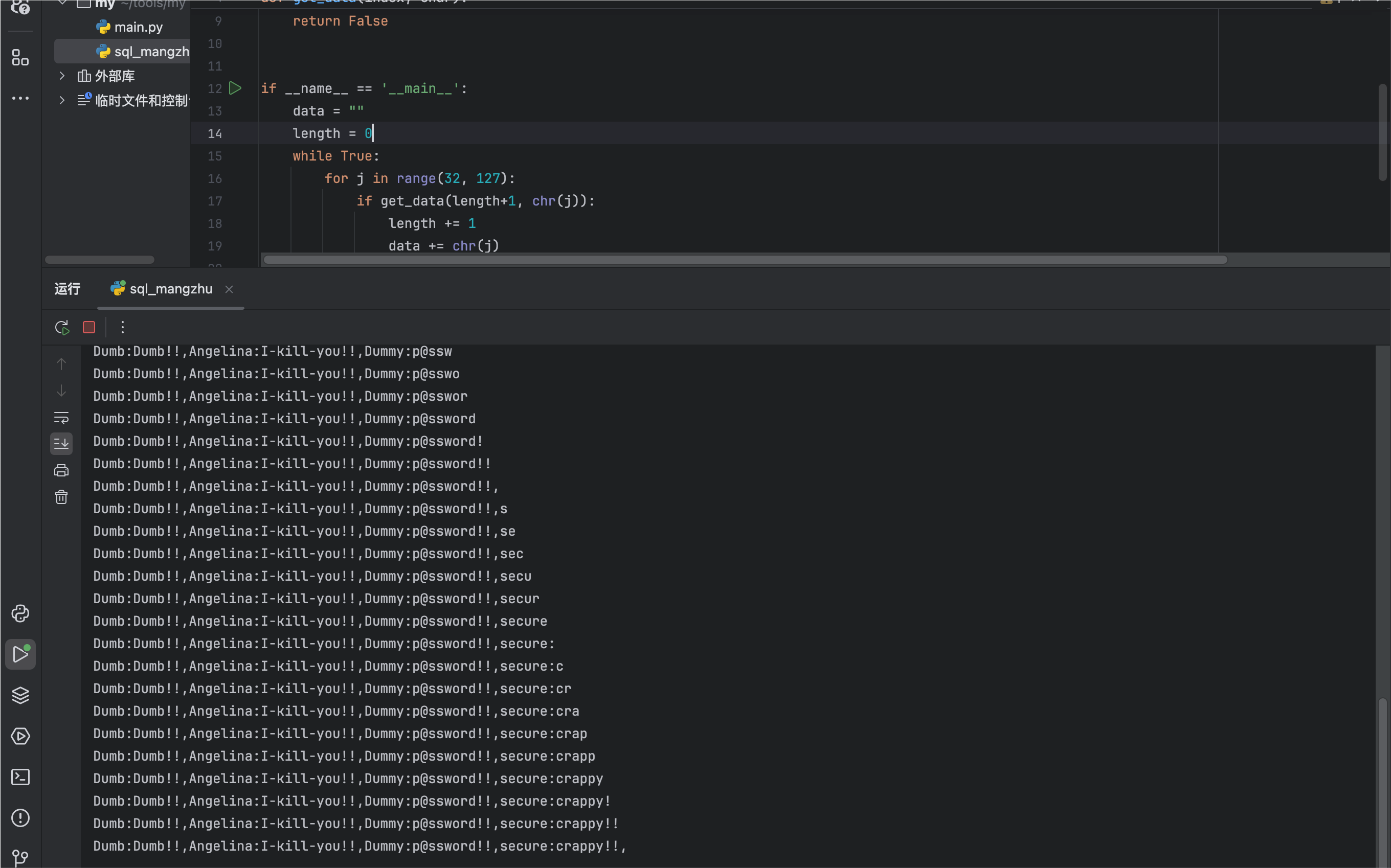The width and height of the screenshot is (1391, 868).
Task: Open the Problems tool window
Action: click(x=20, y=817)
